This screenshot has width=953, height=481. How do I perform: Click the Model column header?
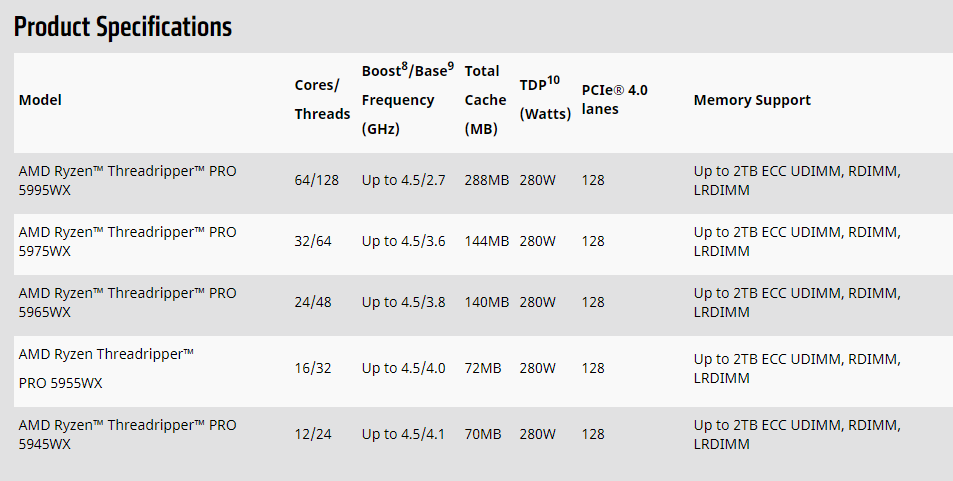pyautogui.click(x=40, y=100)
